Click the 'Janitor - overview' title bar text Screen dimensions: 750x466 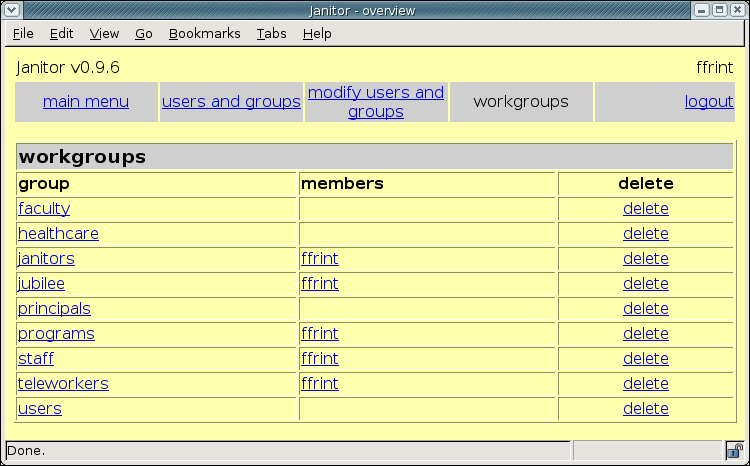click(x=362, y=11)
